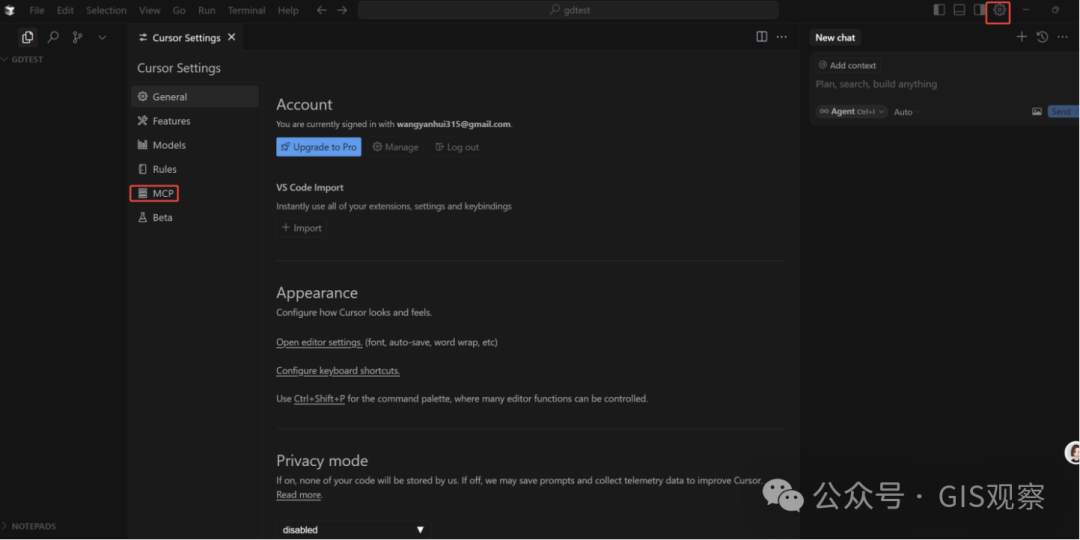
Task: Go forward with the right arrow
Action: pos(342,10)
